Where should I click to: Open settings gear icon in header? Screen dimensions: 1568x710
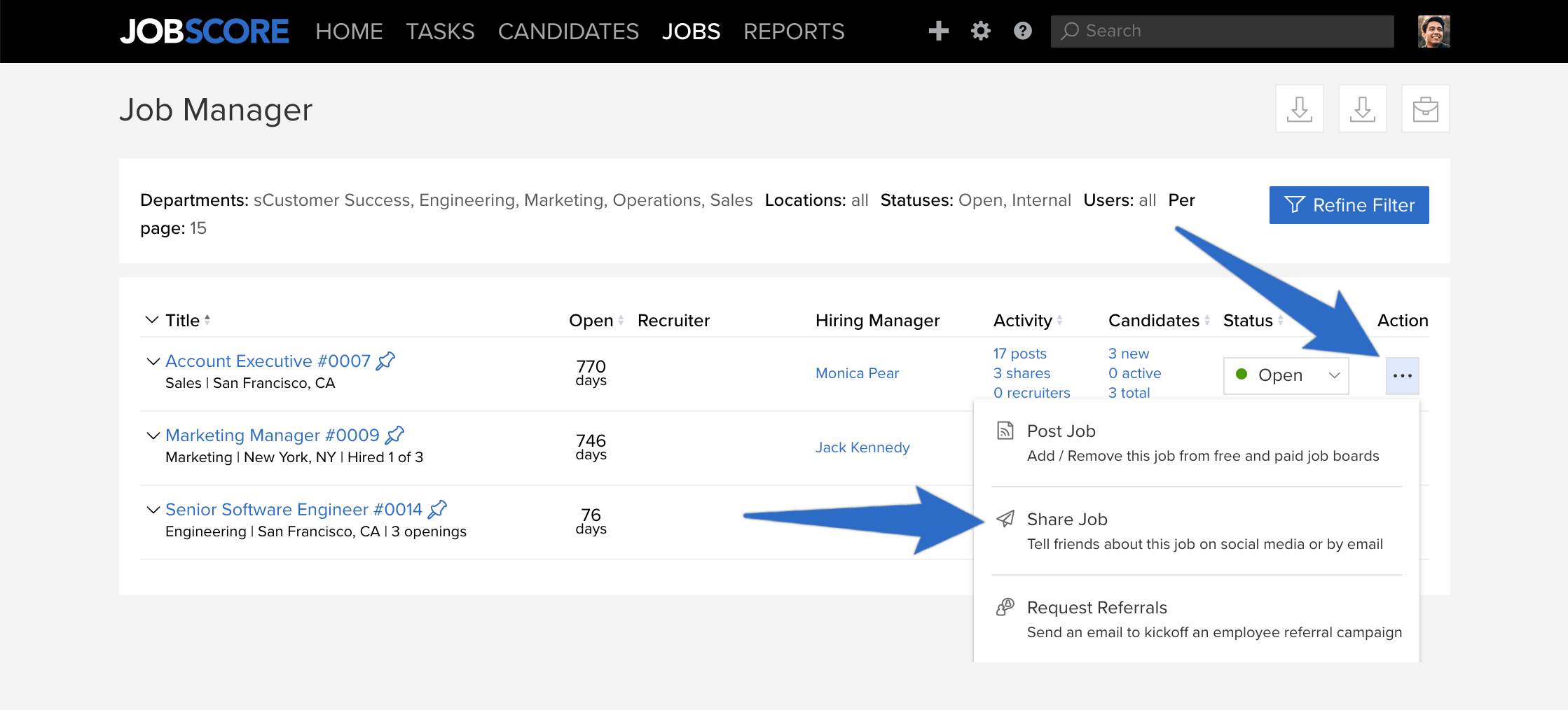980,31
